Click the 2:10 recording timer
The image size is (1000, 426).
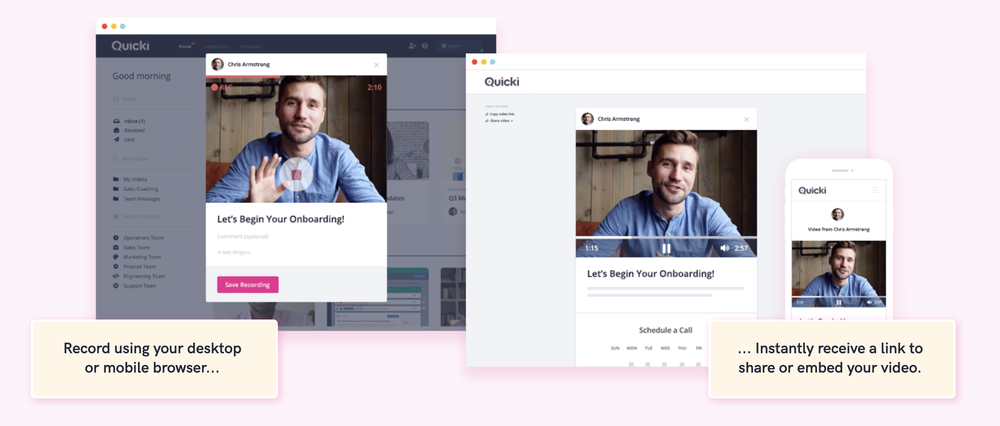(374, 87)
